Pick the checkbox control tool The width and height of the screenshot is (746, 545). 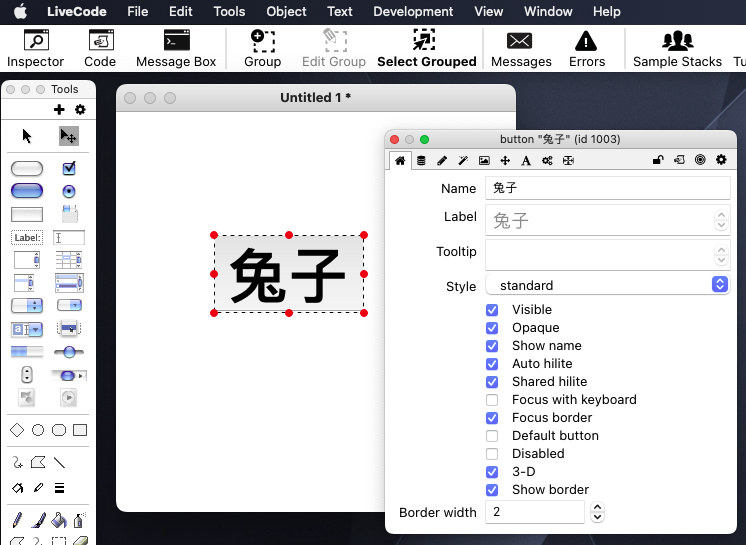69,168
